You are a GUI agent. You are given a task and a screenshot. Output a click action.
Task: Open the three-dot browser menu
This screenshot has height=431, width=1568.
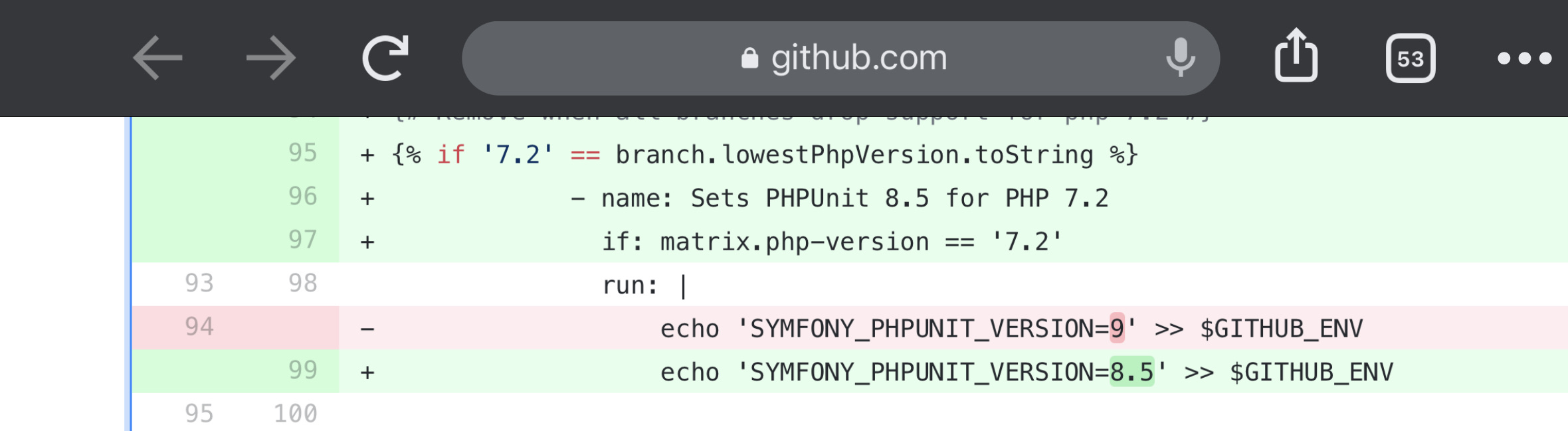pos(1524,58)
